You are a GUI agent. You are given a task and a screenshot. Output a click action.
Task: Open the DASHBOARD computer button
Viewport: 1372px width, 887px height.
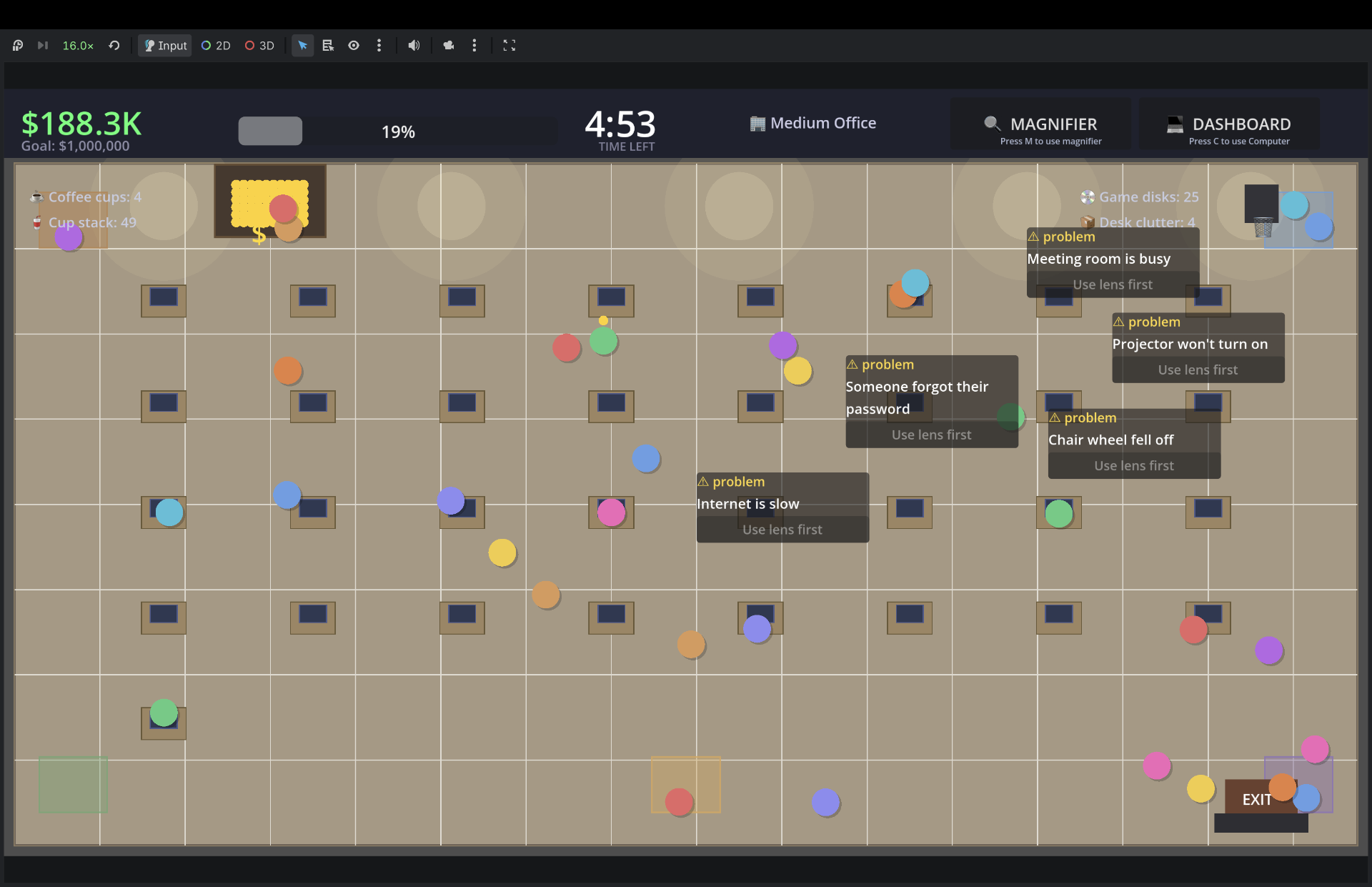1229,129
